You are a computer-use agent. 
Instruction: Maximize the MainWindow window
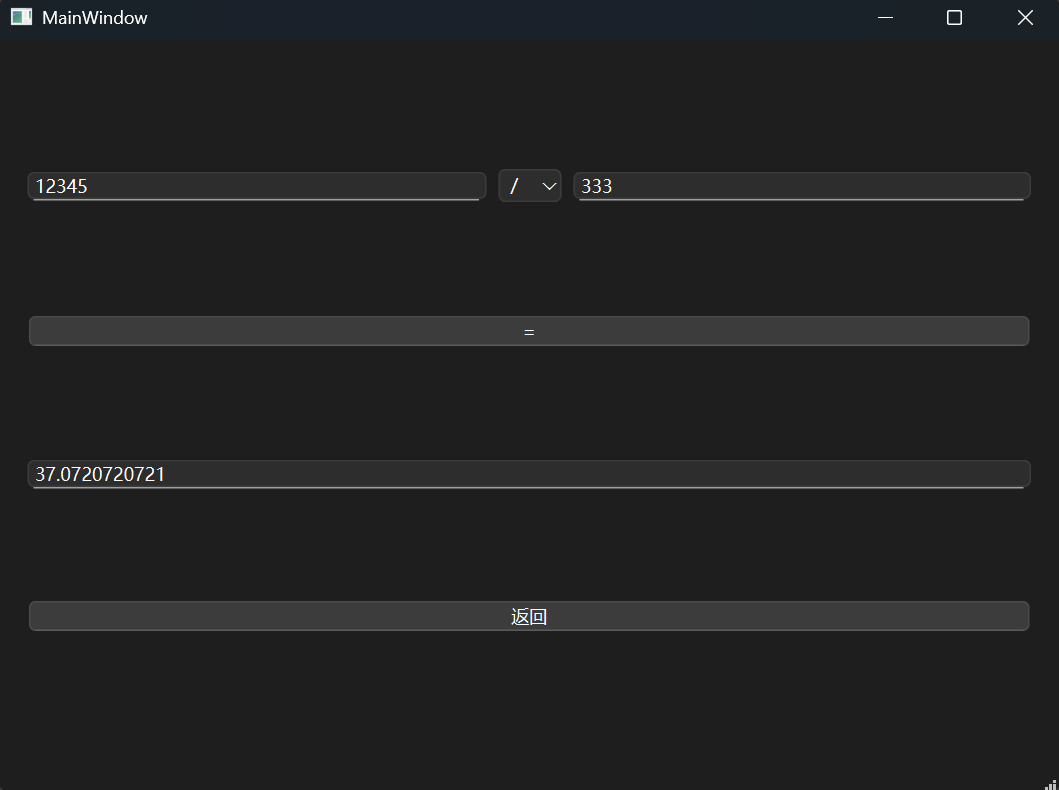[x=954, y=17]
